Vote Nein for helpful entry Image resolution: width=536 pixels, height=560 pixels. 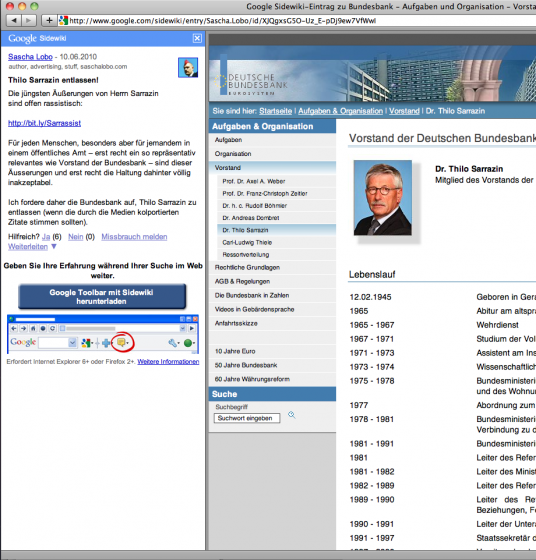(x=75, y=237)
